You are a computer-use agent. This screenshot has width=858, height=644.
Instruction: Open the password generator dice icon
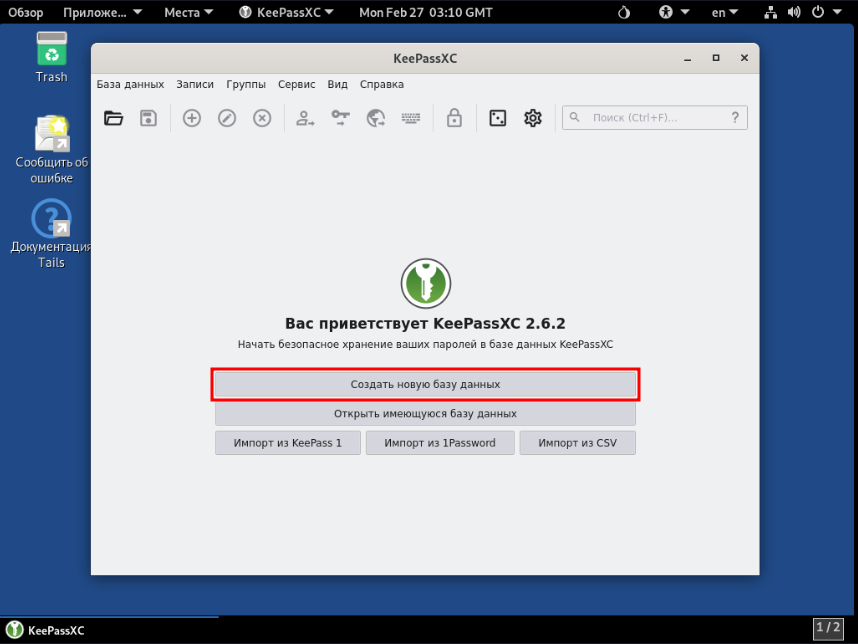click(x=498, y=118)
